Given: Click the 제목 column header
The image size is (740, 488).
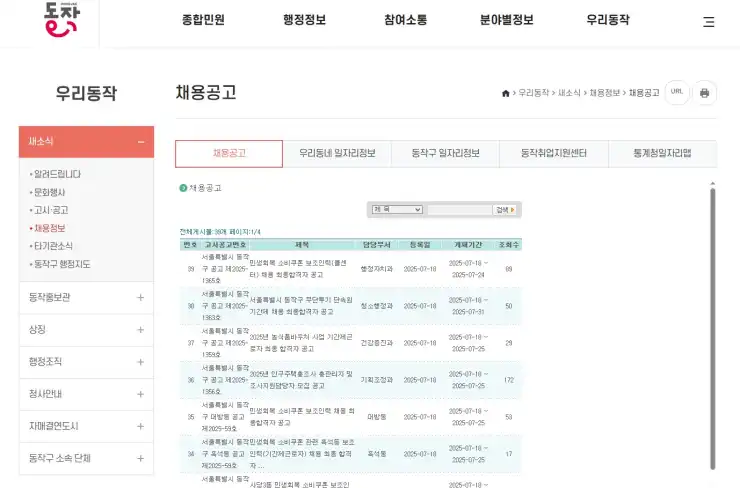Looking at the screenshot, I should (x=302, y=244).
